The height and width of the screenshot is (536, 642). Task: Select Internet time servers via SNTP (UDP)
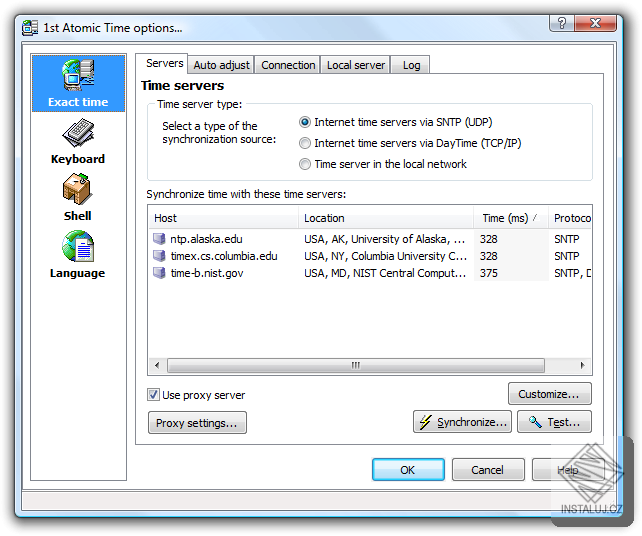305,122
